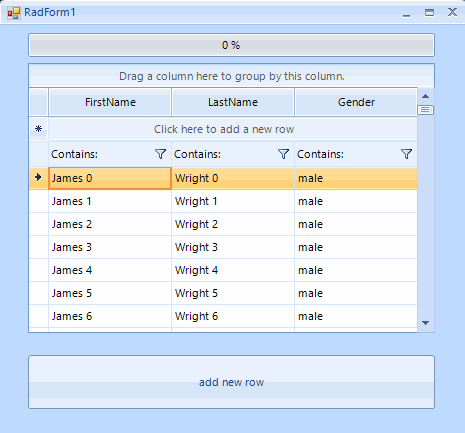Click 'Click here to add a new row'
The width and height of the screenshot is (465, 433).
pyautogui.click(x=224, y=129)
